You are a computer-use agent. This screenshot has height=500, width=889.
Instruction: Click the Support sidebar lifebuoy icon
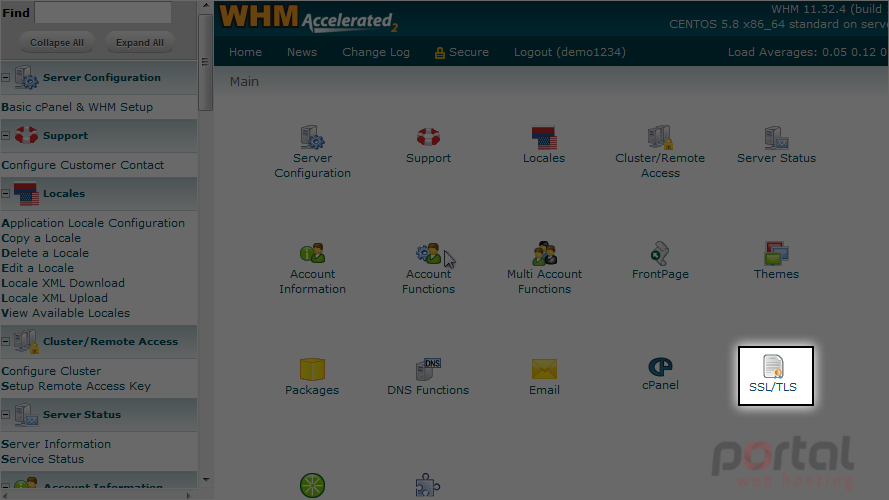[x=26, y=135]
